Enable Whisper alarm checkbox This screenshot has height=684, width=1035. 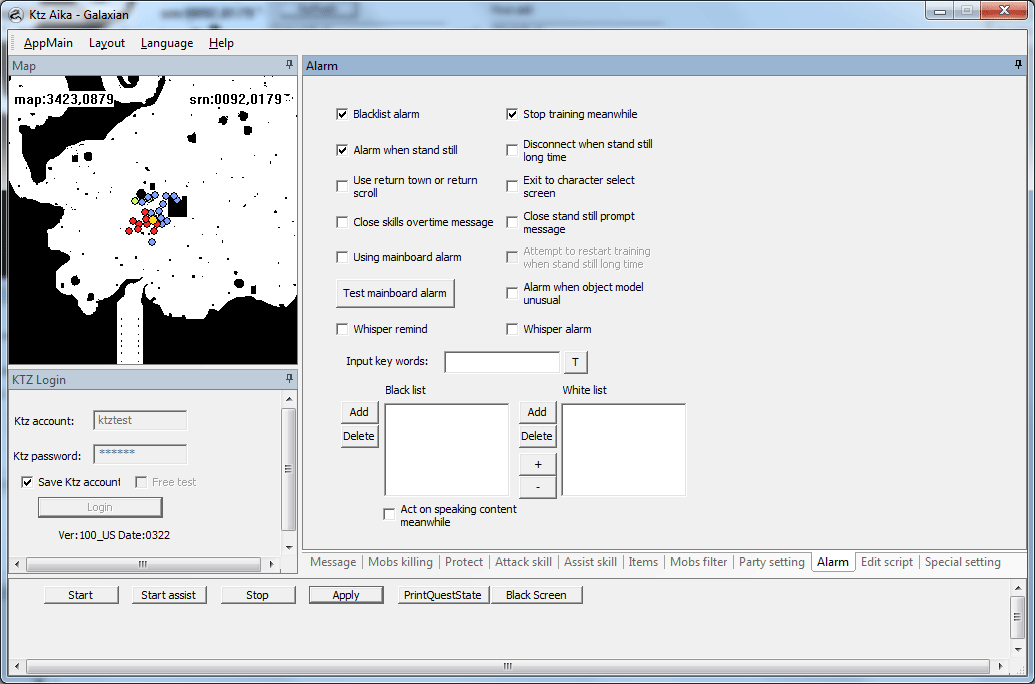512,329
